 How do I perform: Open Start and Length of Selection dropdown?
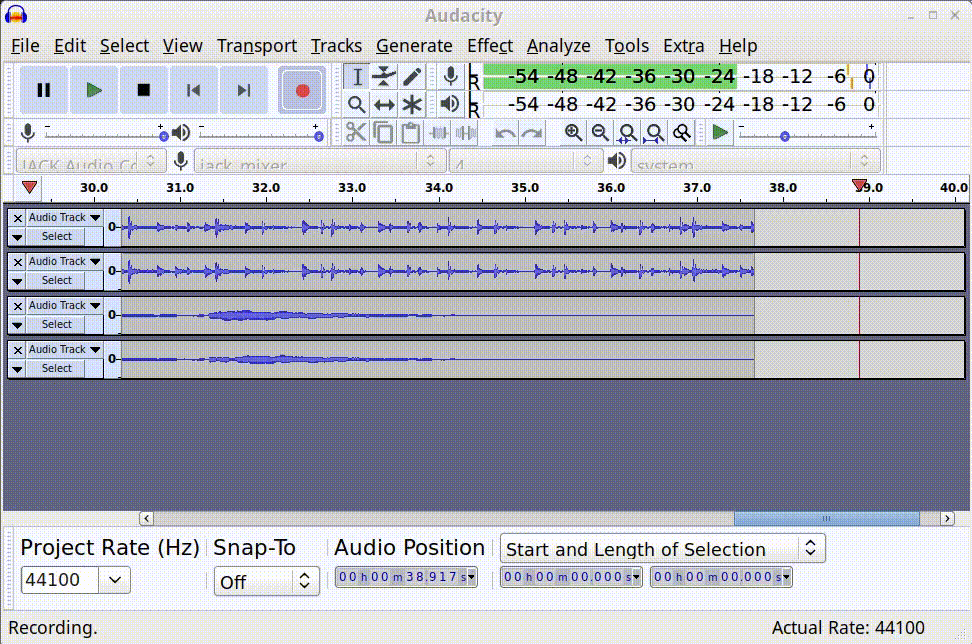point(663,549)
